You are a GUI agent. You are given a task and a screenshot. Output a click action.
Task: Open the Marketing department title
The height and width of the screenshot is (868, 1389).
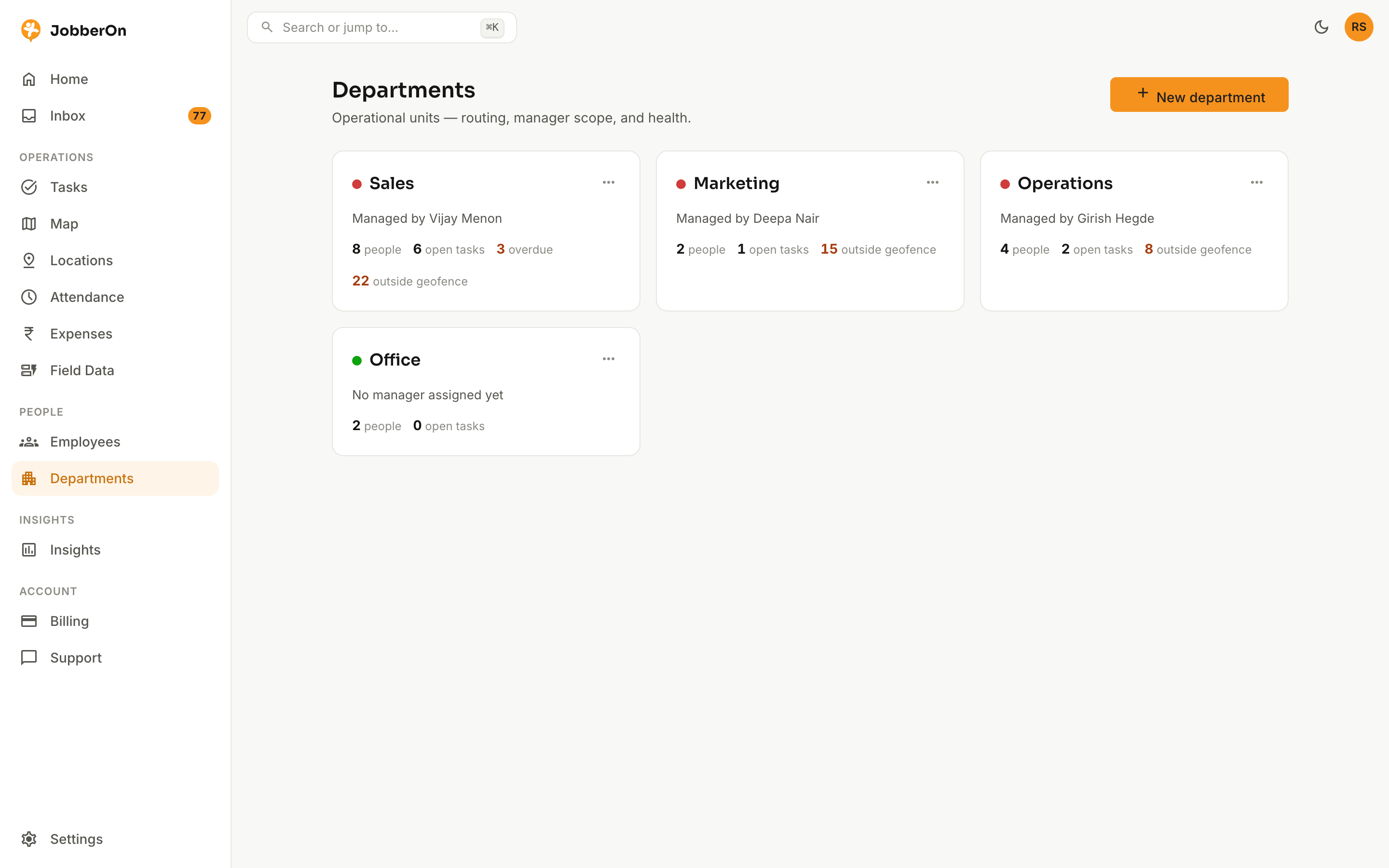pos(736,183)
